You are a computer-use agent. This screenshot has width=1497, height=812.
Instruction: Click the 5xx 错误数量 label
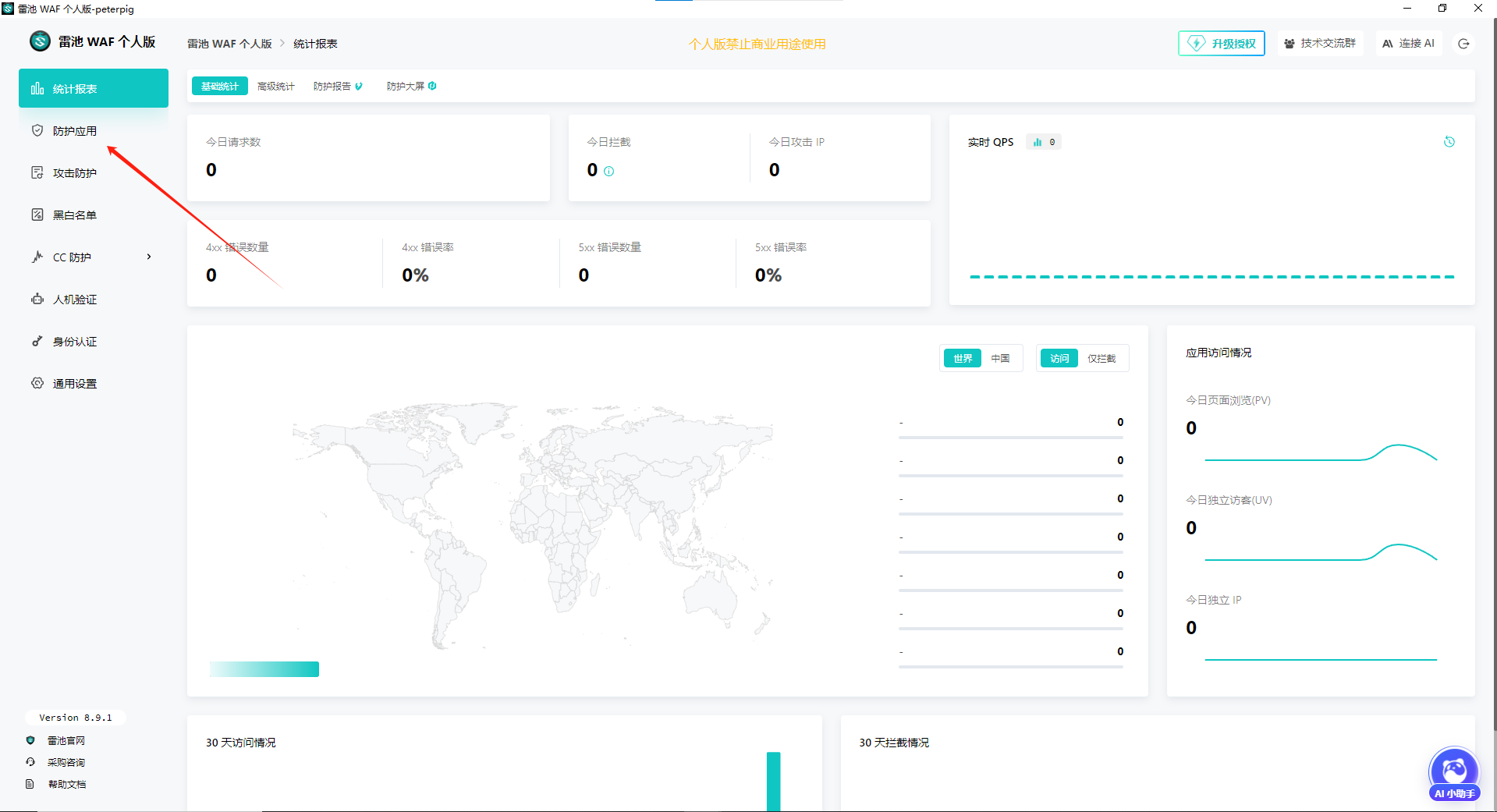(x=610, y=247)
